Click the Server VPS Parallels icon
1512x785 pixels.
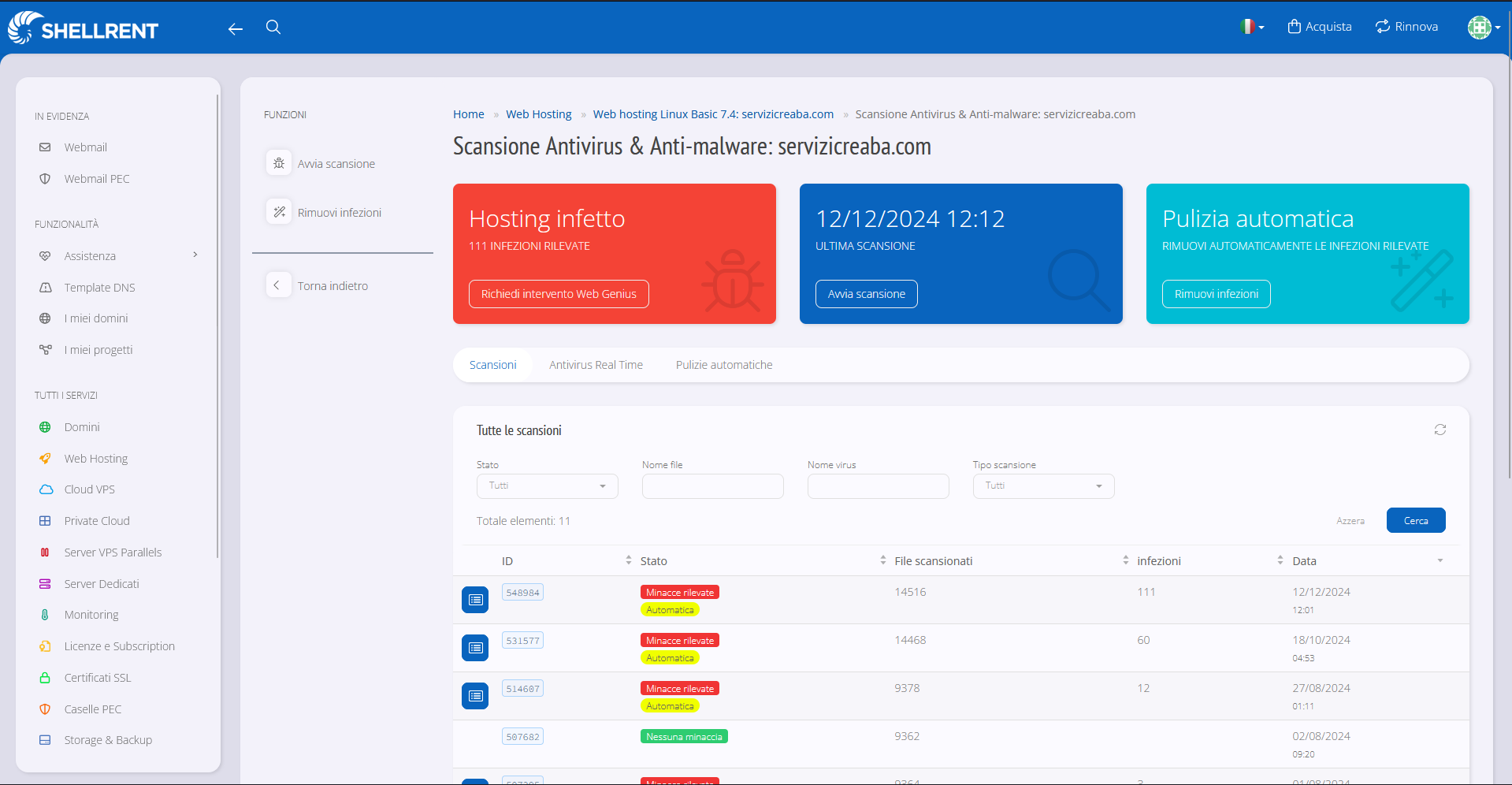(x=45, y=552)
